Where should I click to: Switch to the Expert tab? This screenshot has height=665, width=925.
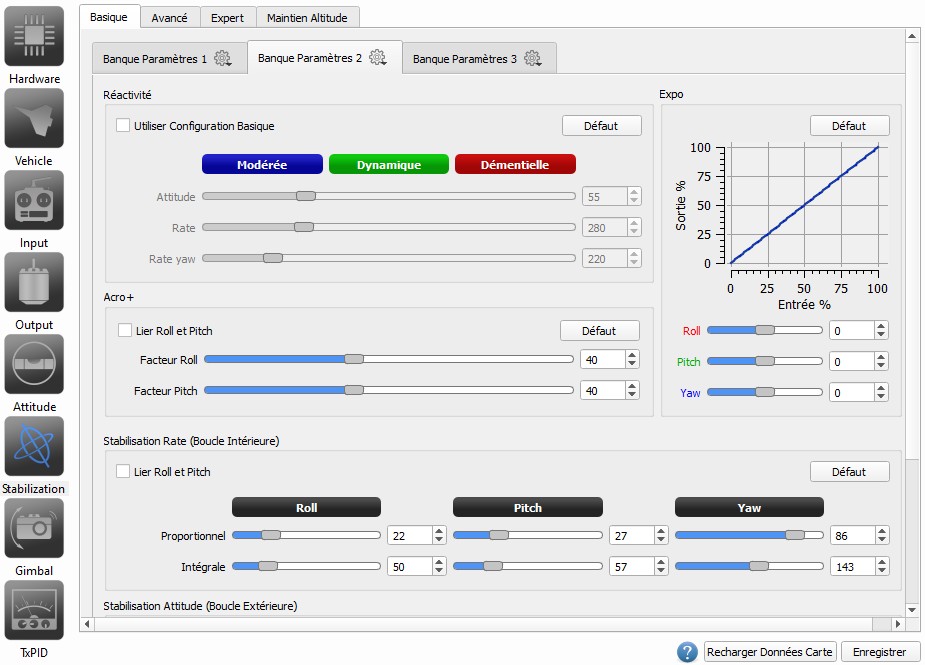[x=227, y=18]
